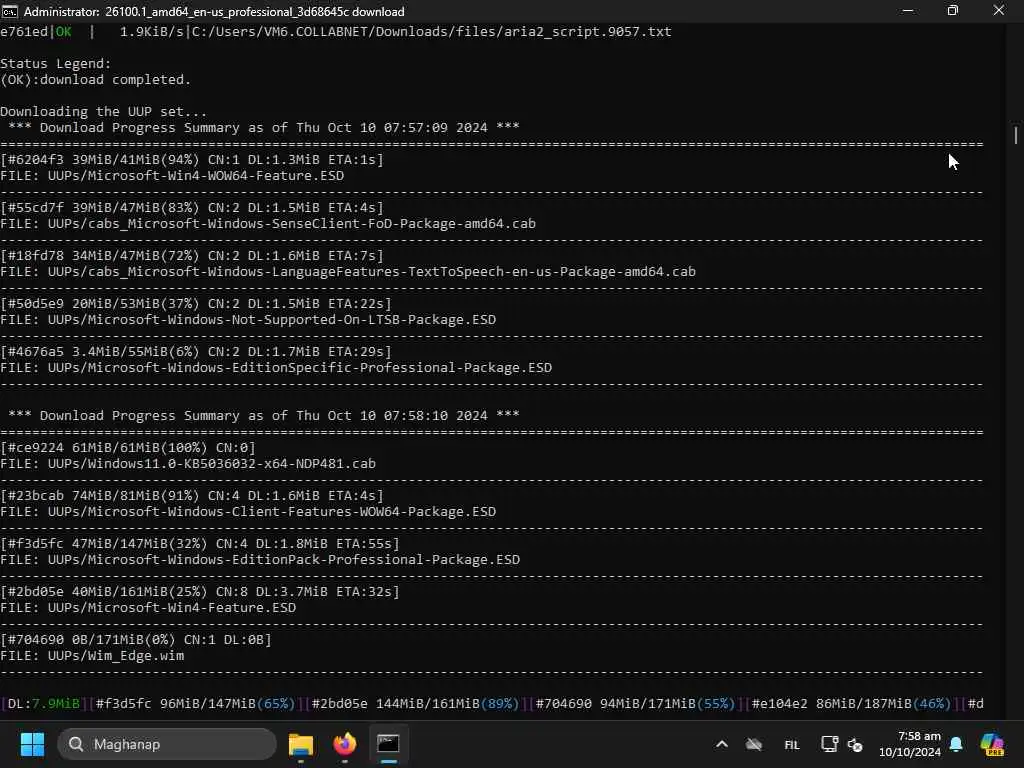Show hidden tray icons chevron
Viewport: 1024px width, 768px height.
(x=722, y=744)
